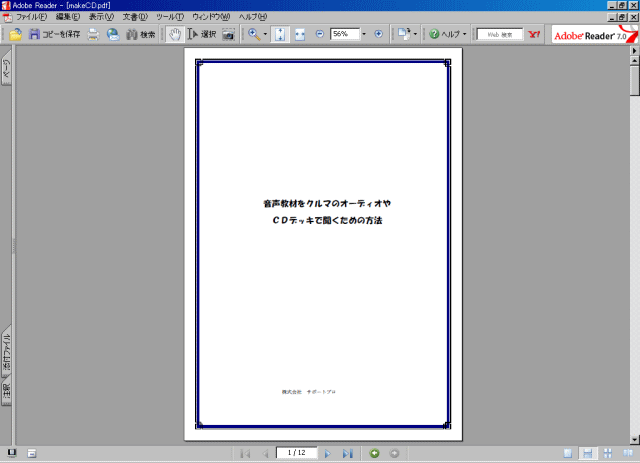Click the 検索 binoculars search button

pyautogui.click(x=140, y=34)
